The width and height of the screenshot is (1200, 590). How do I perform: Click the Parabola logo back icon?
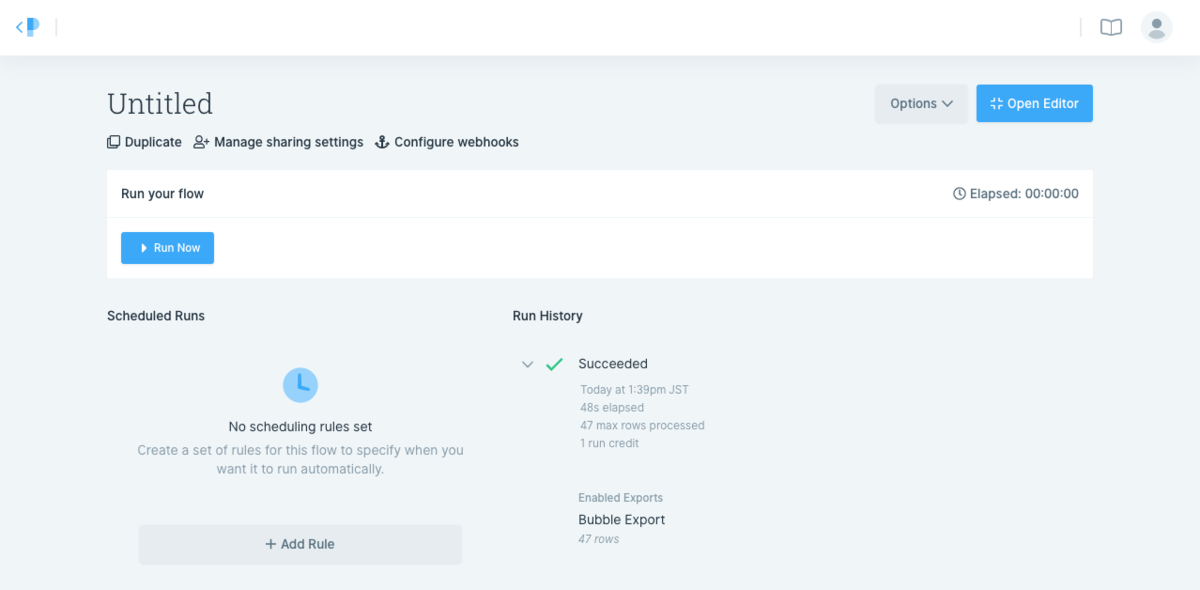tap(27, 27)
